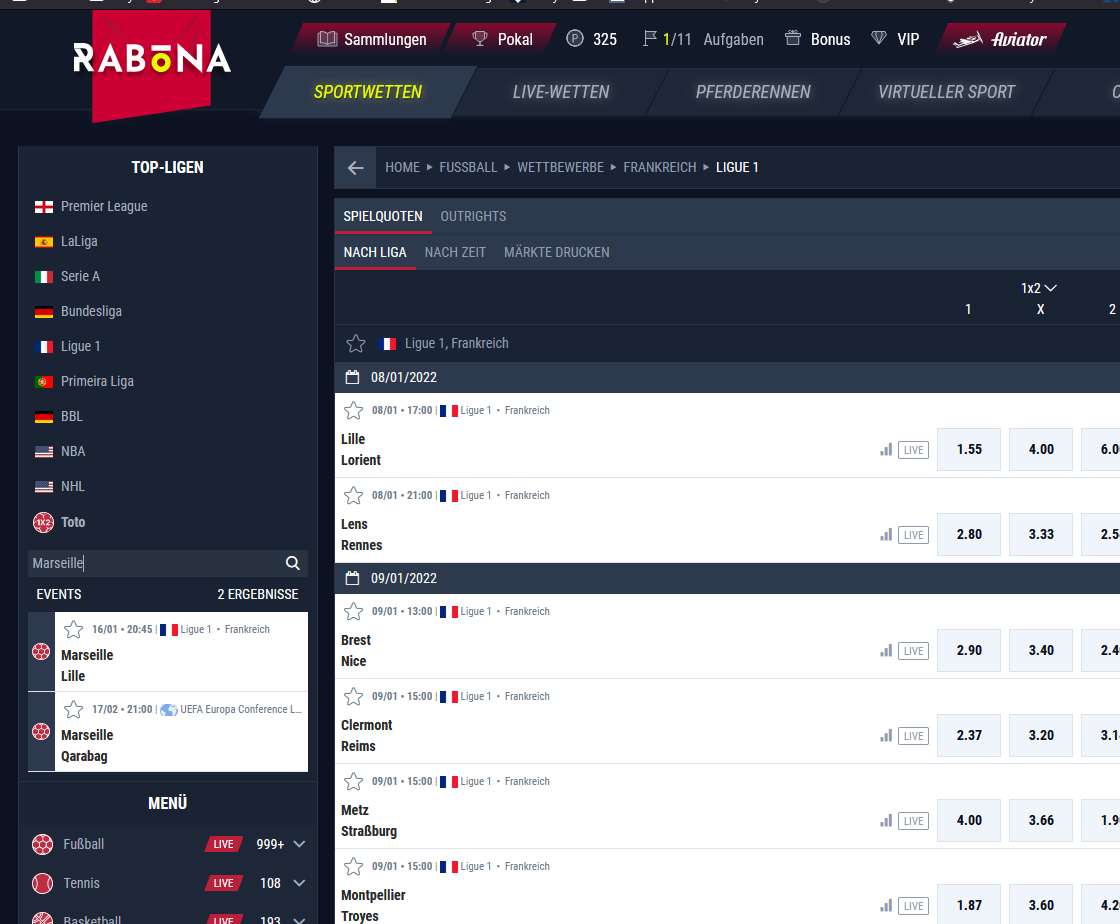Toggle favorite star for Metz vs Straßburg
The height and width of the screenshot is (924, 1120).
[x=354, y=781]
